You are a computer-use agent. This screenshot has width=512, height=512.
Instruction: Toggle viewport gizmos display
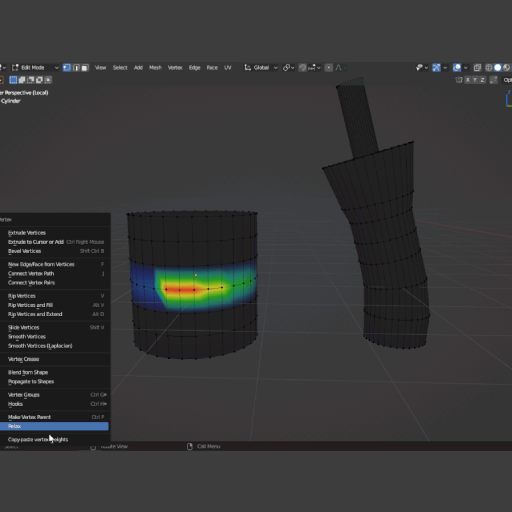pyautogui.click(x=436, y=68)
